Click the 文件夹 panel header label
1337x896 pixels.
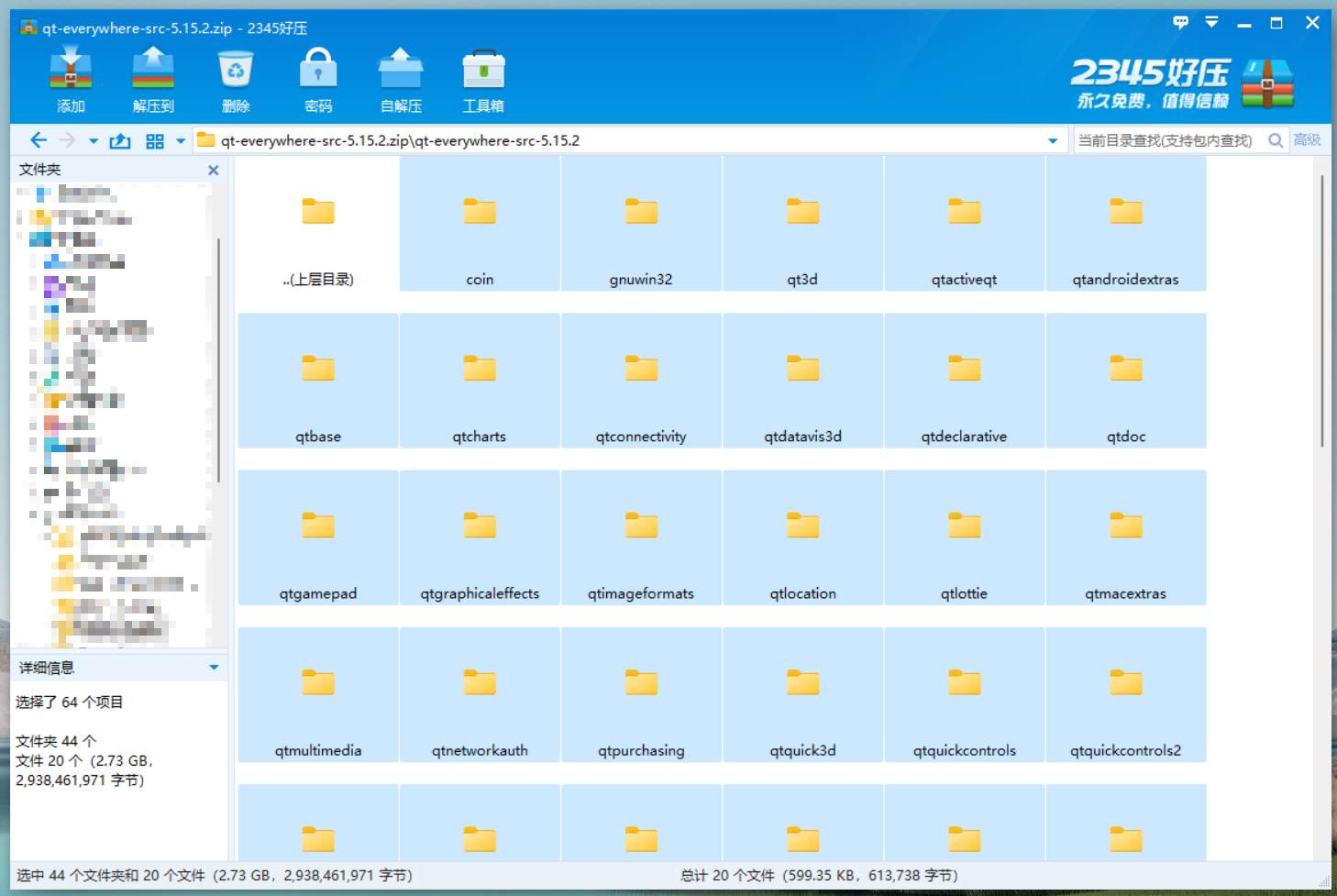40,170
